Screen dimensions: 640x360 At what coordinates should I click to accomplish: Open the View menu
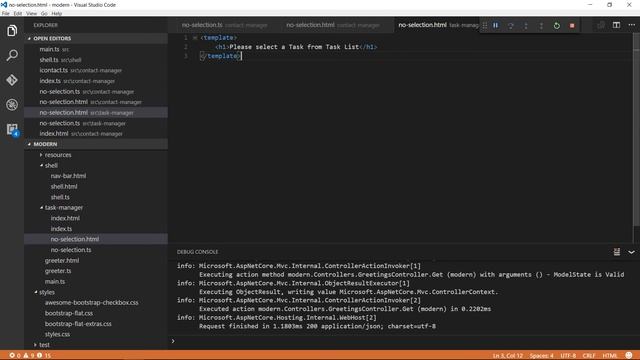pos(31,13)
